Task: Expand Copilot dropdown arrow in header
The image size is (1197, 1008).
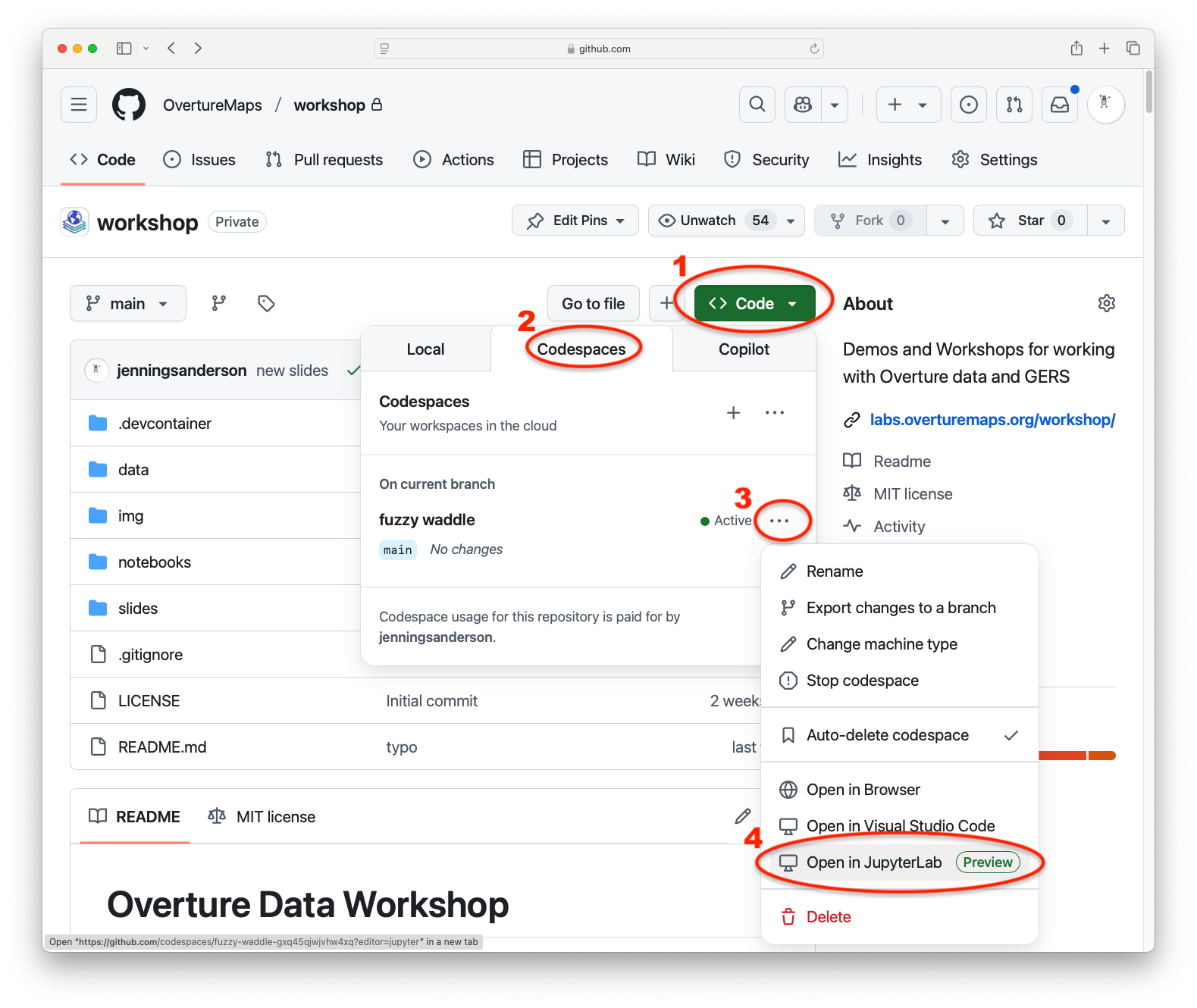Action: pos(835,105)
